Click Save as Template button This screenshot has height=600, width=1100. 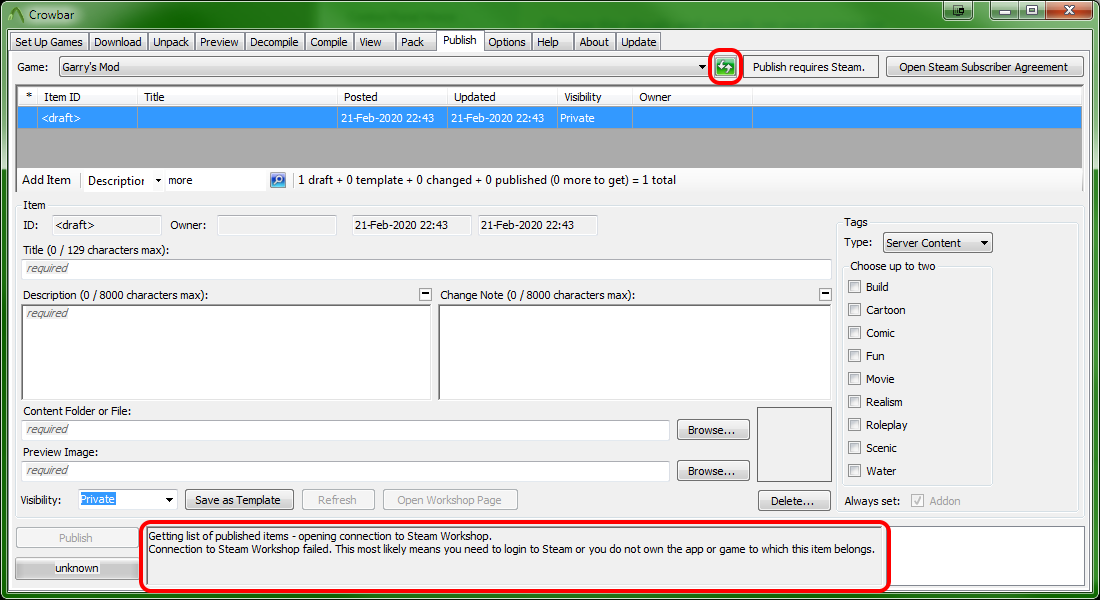click(x=239, y=500)
